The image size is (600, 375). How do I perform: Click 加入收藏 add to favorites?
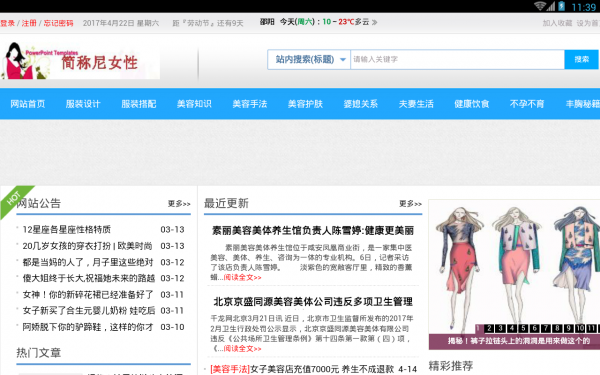click(557, 23)
